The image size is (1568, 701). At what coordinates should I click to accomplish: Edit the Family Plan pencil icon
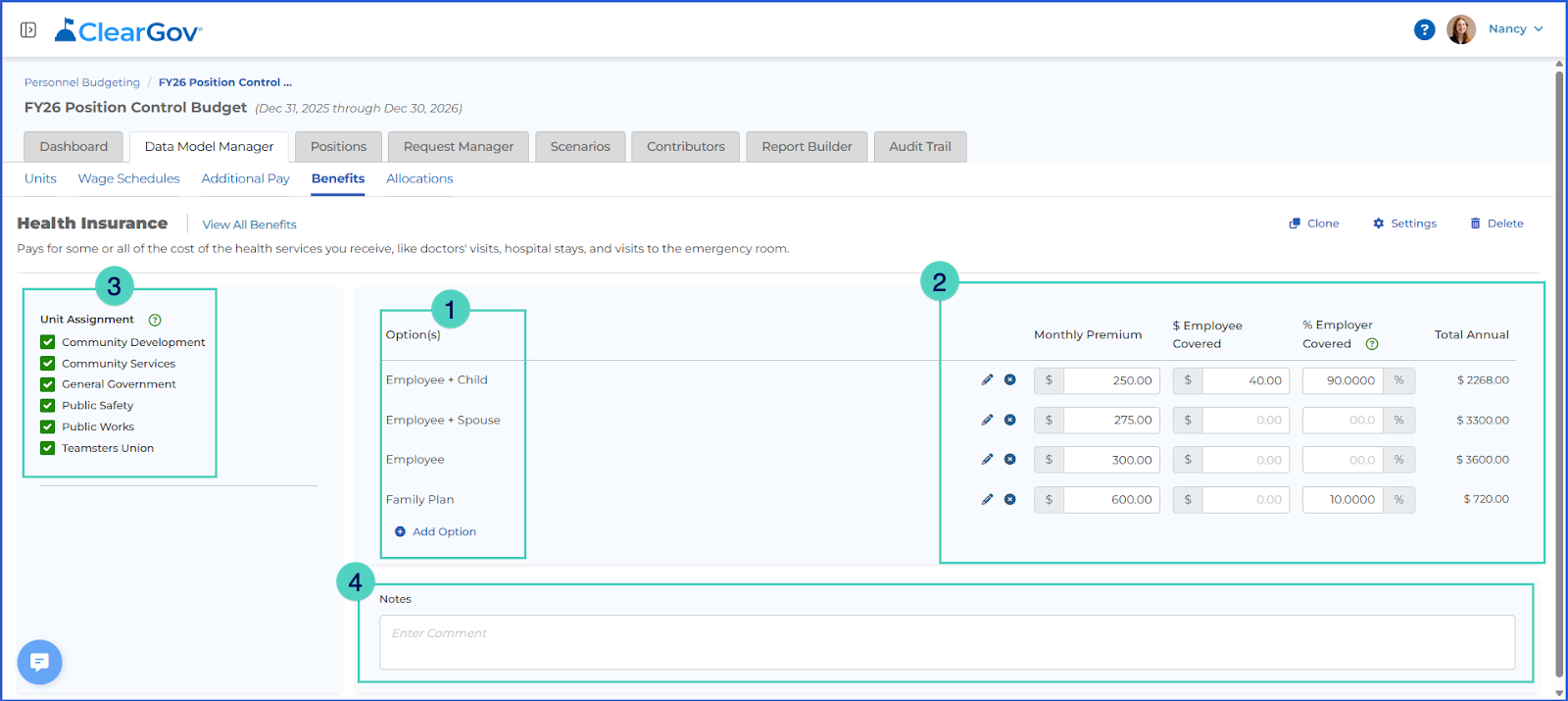(x=987, y=499)
